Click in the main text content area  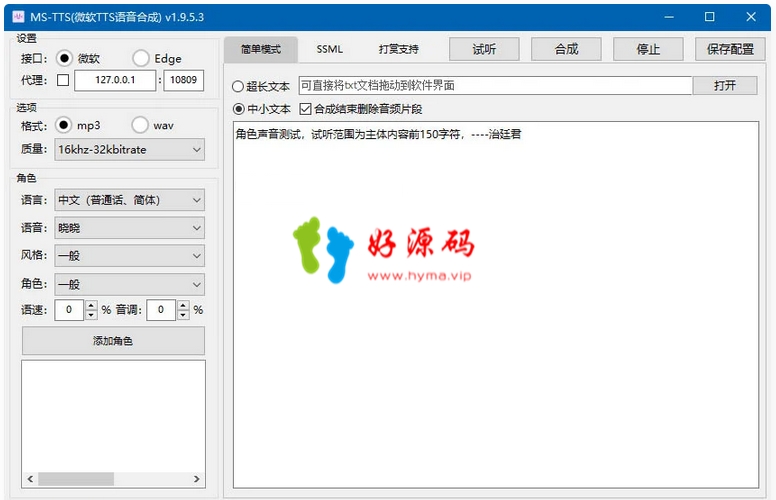coord(496,305)
